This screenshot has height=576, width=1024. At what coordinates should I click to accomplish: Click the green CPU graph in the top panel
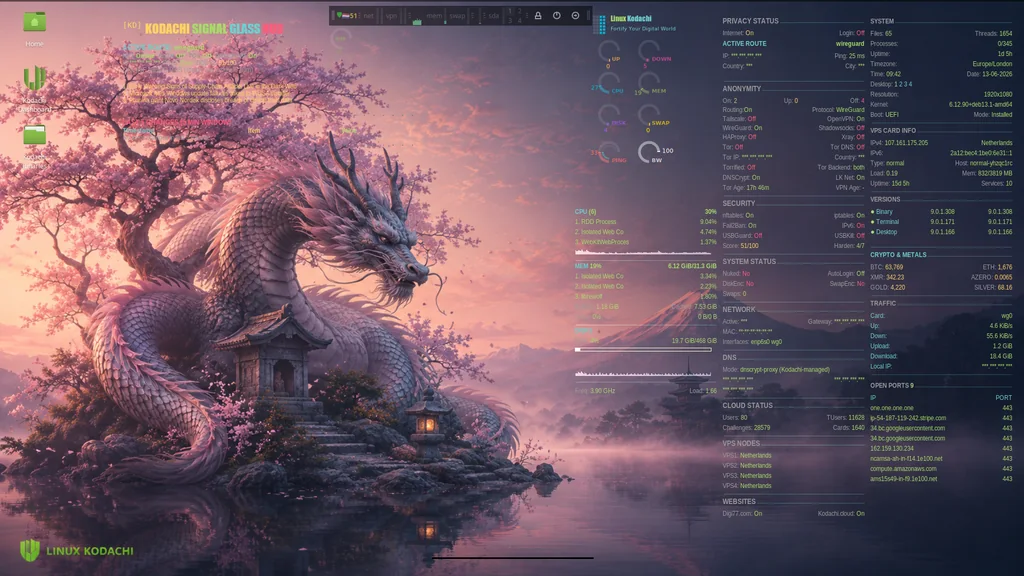coord(417,22)
